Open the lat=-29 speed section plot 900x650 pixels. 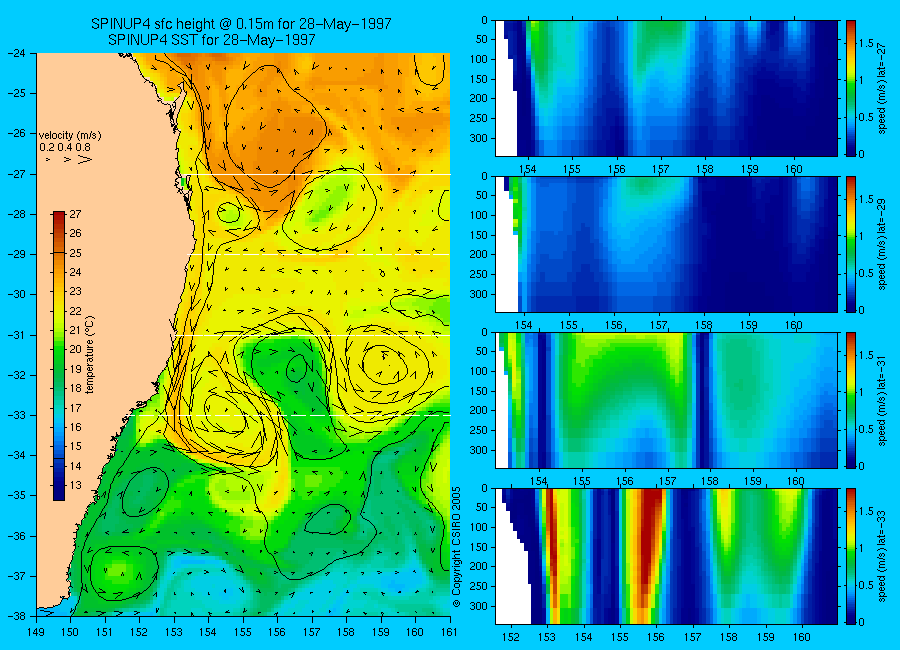coord(666,244)
